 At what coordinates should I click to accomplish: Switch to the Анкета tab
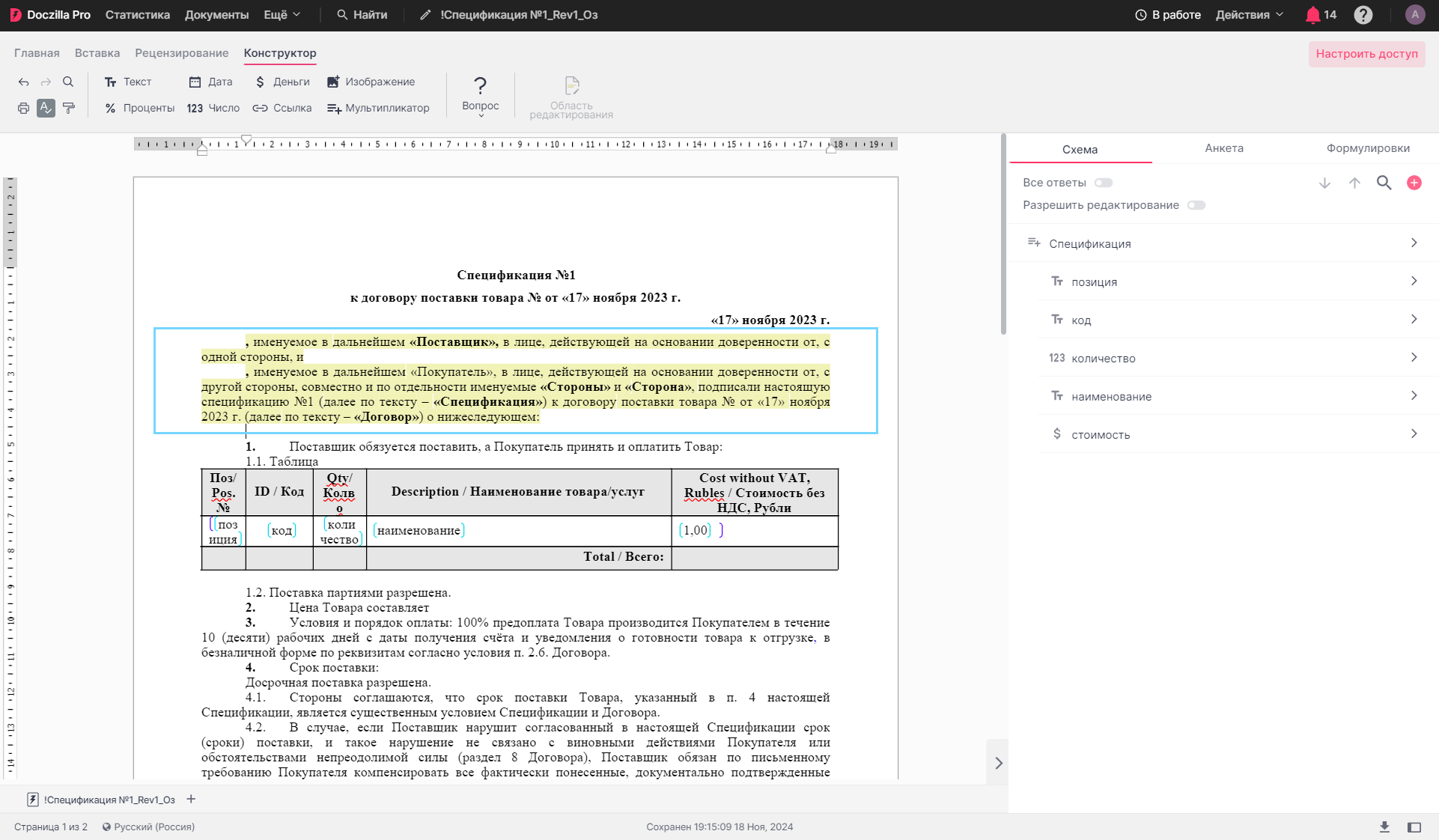tap(1223, 148)
